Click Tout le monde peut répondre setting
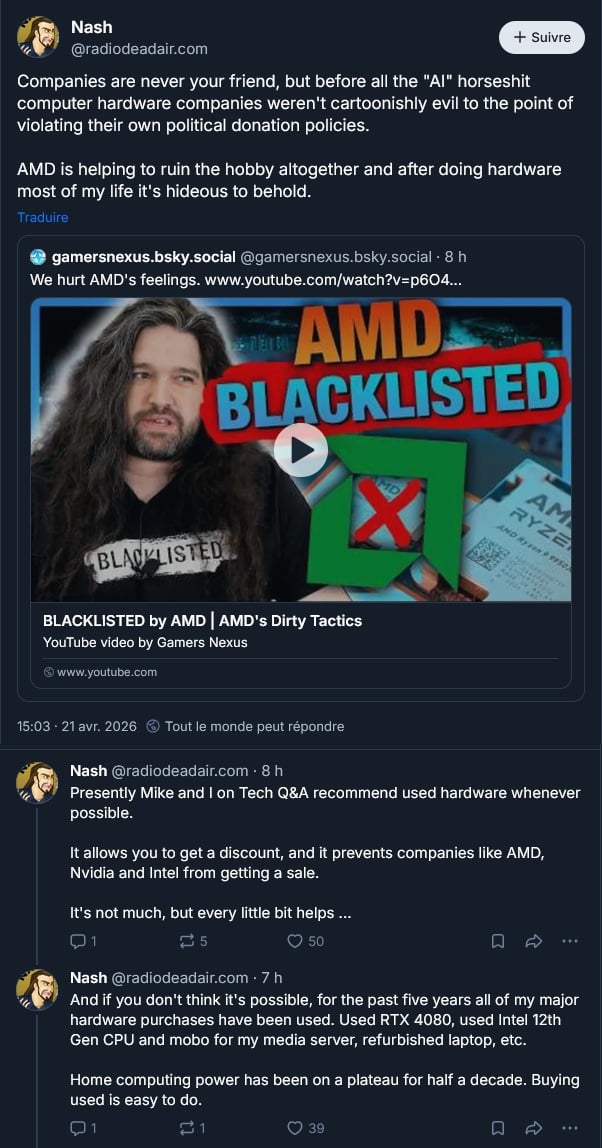Image resolution: width=602 pixels, height=1148 pixels. [x=245, y=726]
